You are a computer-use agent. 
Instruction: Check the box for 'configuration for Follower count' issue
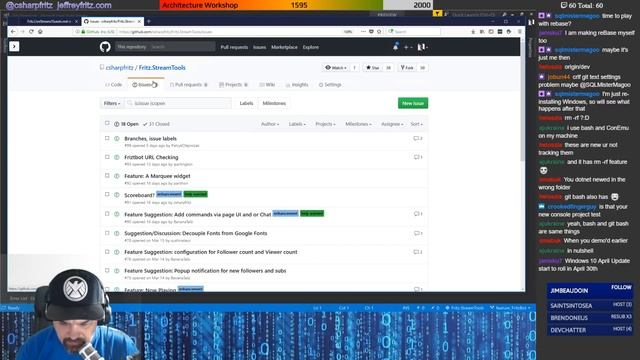click(107, 252)
